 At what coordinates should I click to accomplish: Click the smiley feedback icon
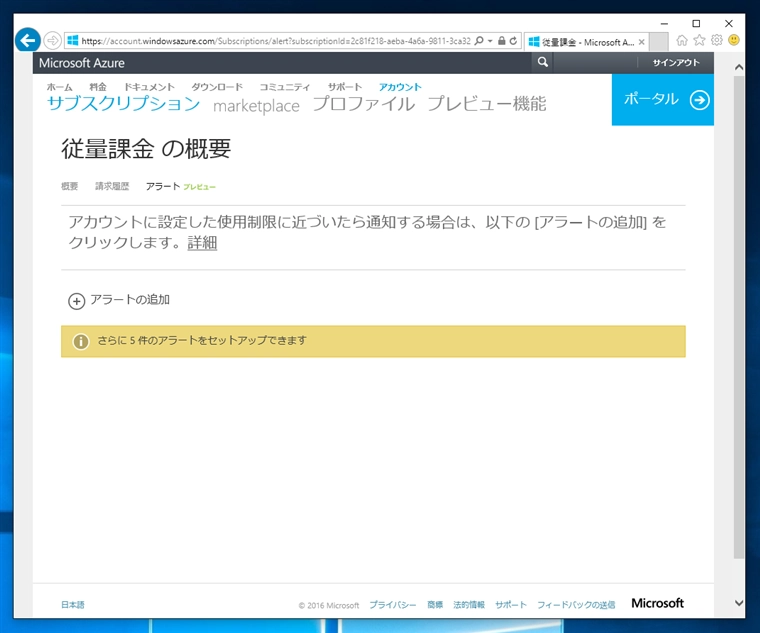click(x=734, y=40)
